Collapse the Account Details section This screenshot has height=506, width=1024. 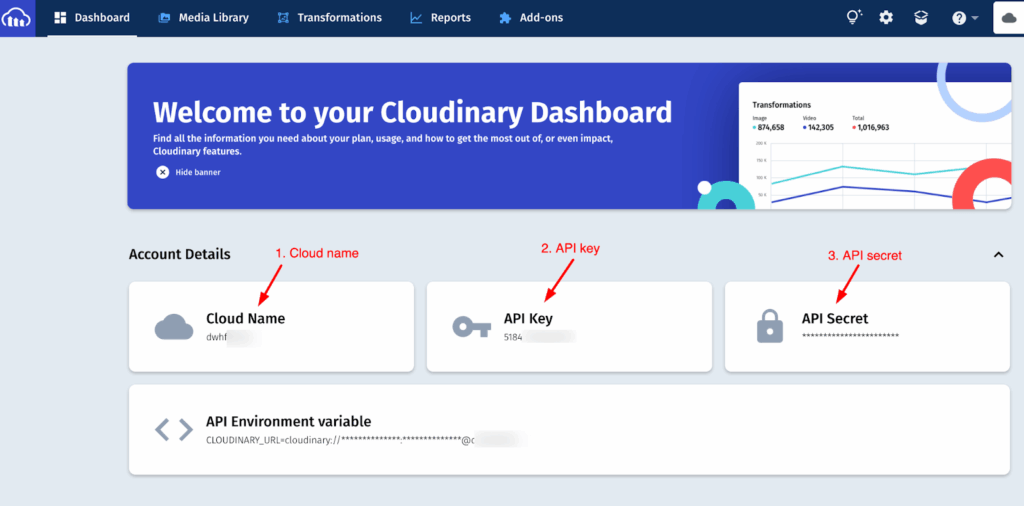click(998, 255)
